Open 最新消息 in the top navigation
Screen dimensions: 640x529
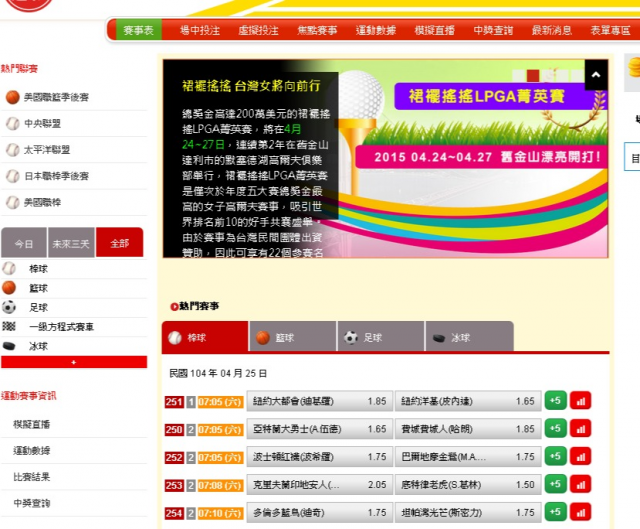click(x=553, y=31)
